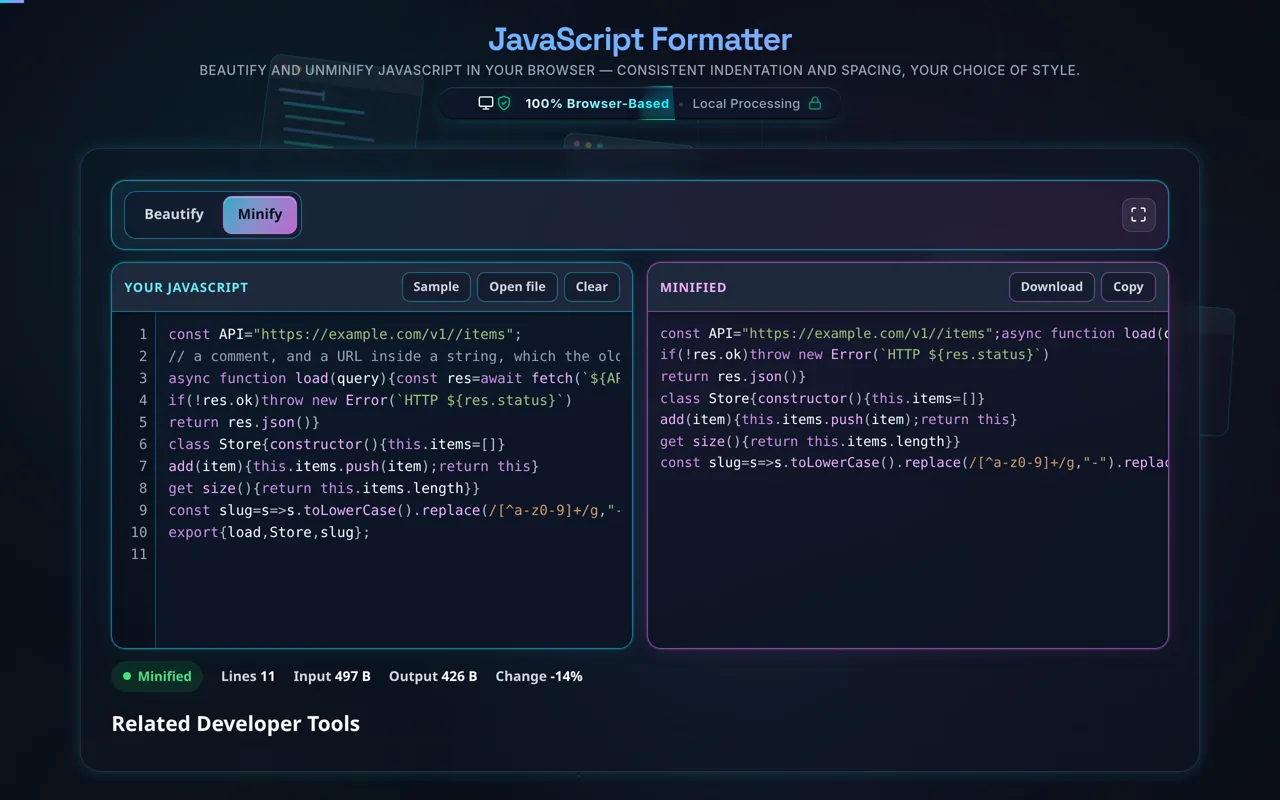Download the minified output
This screenshot has width=1280, height=800.
[x=1052, y=287]
